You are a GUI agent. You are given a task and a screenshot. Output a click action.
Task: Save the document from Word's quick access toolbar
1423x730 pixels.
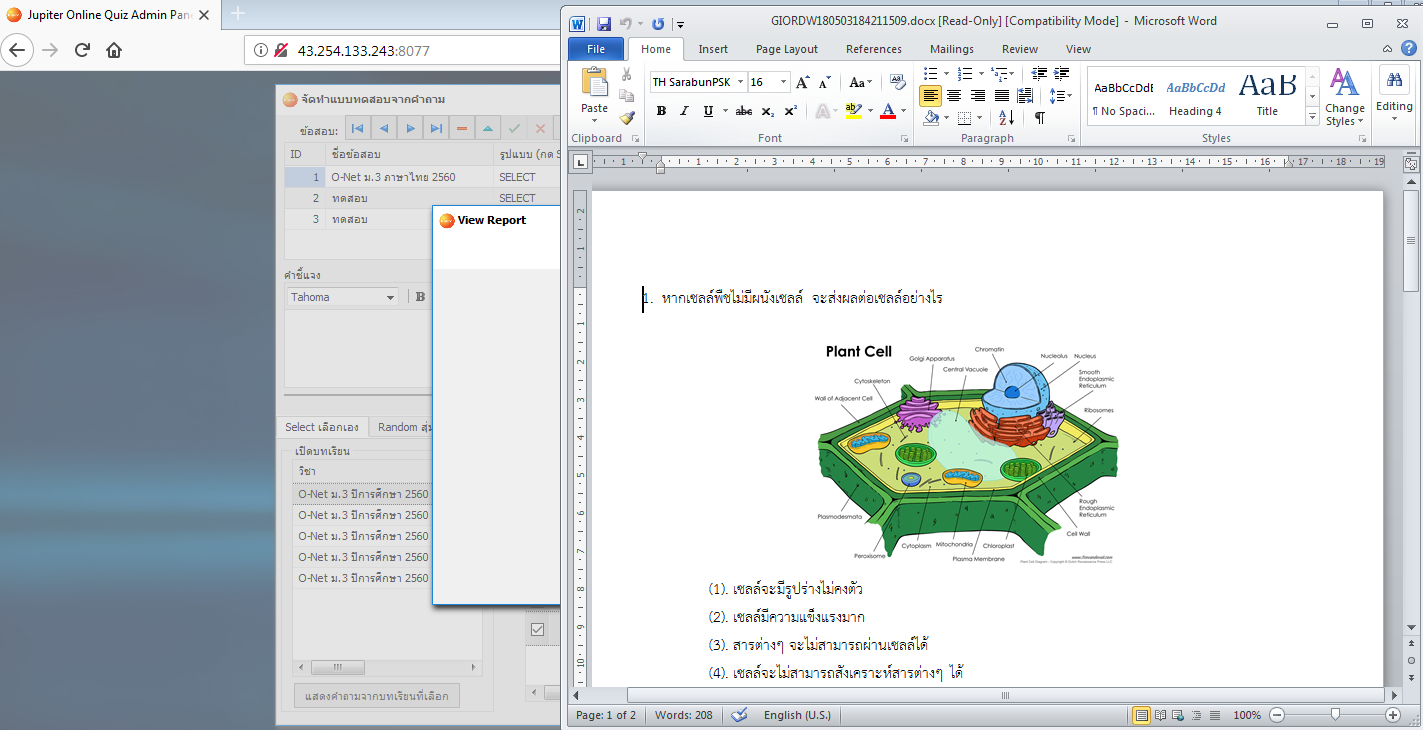603,23
